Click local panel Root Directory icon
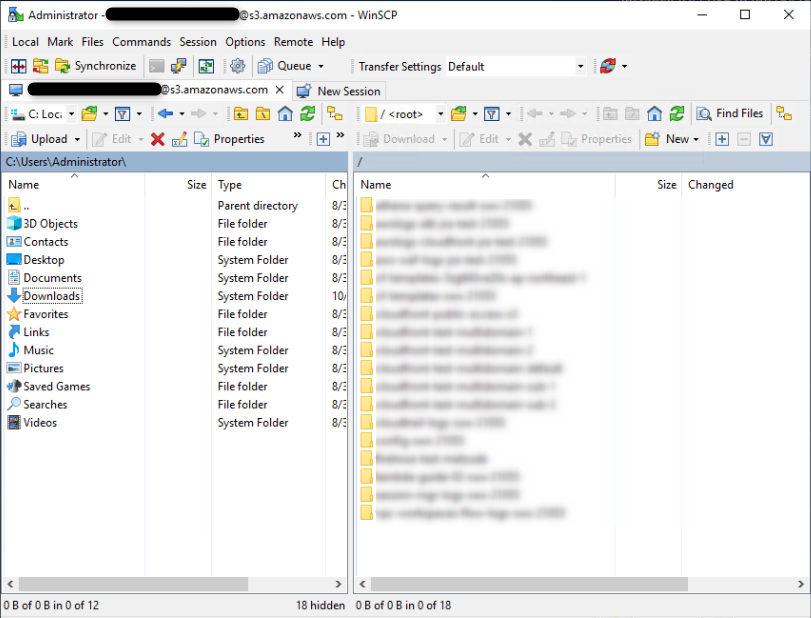The image size is (811, 618). 263,114
